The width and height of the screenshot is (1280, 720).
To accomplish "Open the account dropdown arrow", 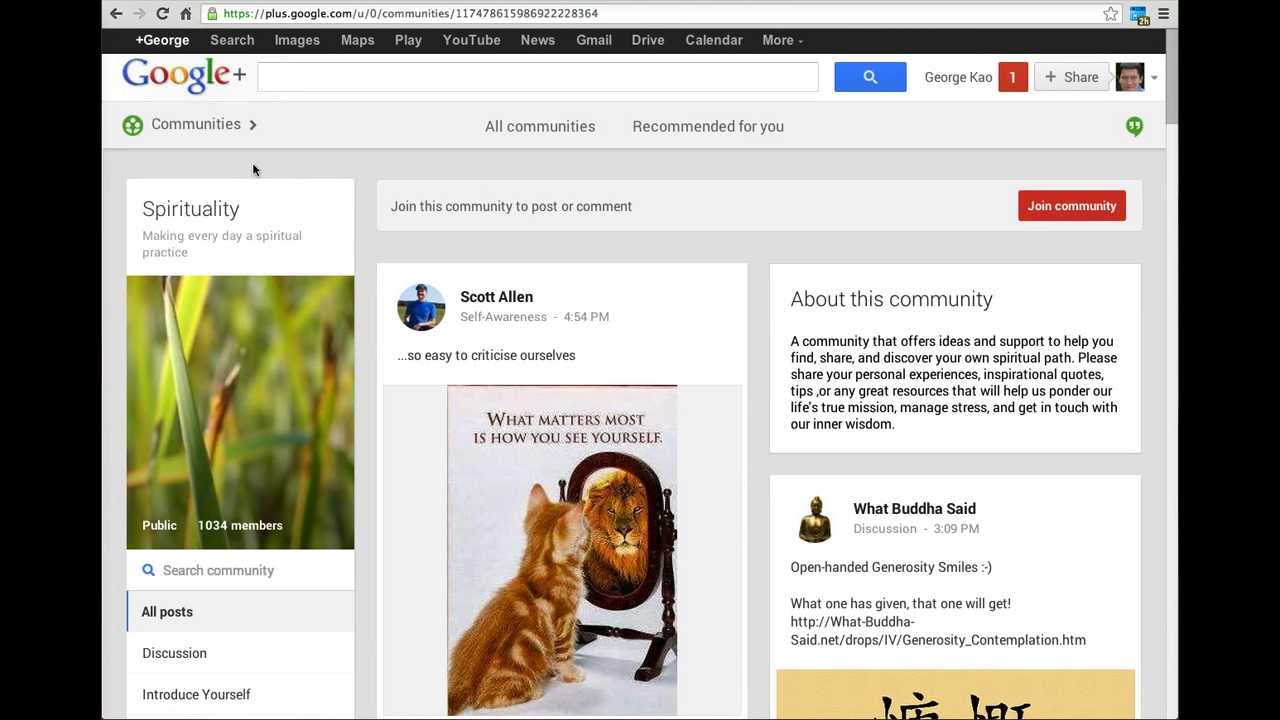I will click(x=1154, y=78).
